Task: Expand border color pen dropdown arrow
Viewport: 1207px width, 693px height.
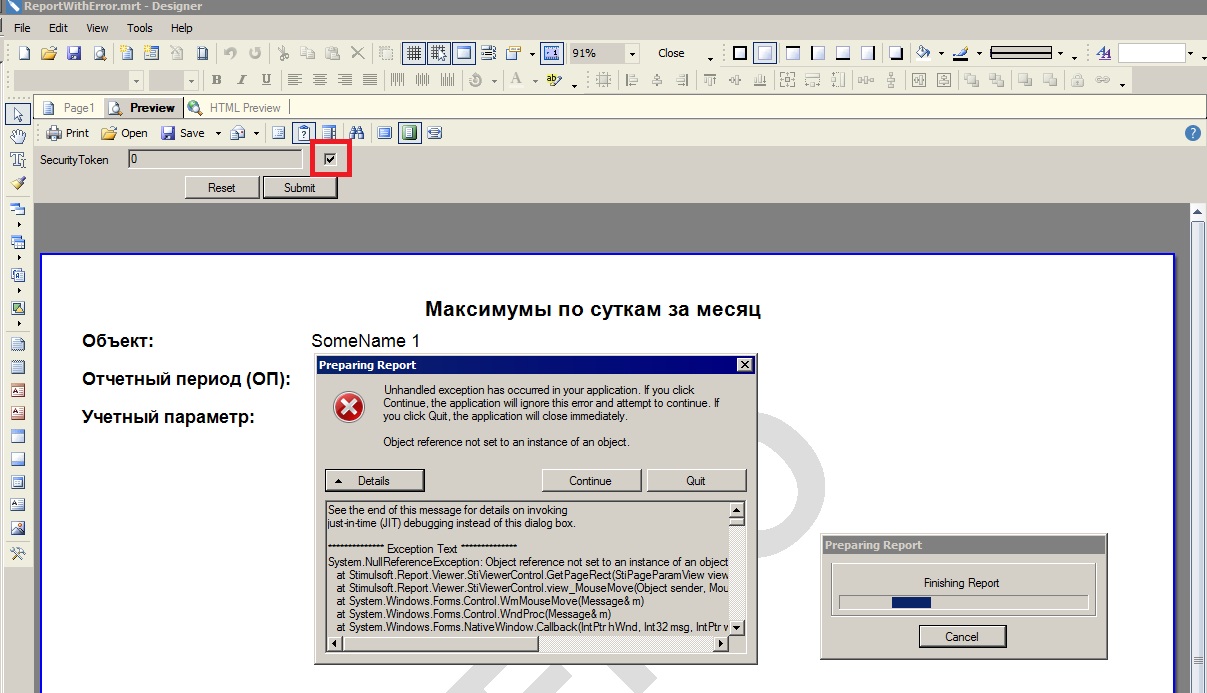Action: pos(979,54)
